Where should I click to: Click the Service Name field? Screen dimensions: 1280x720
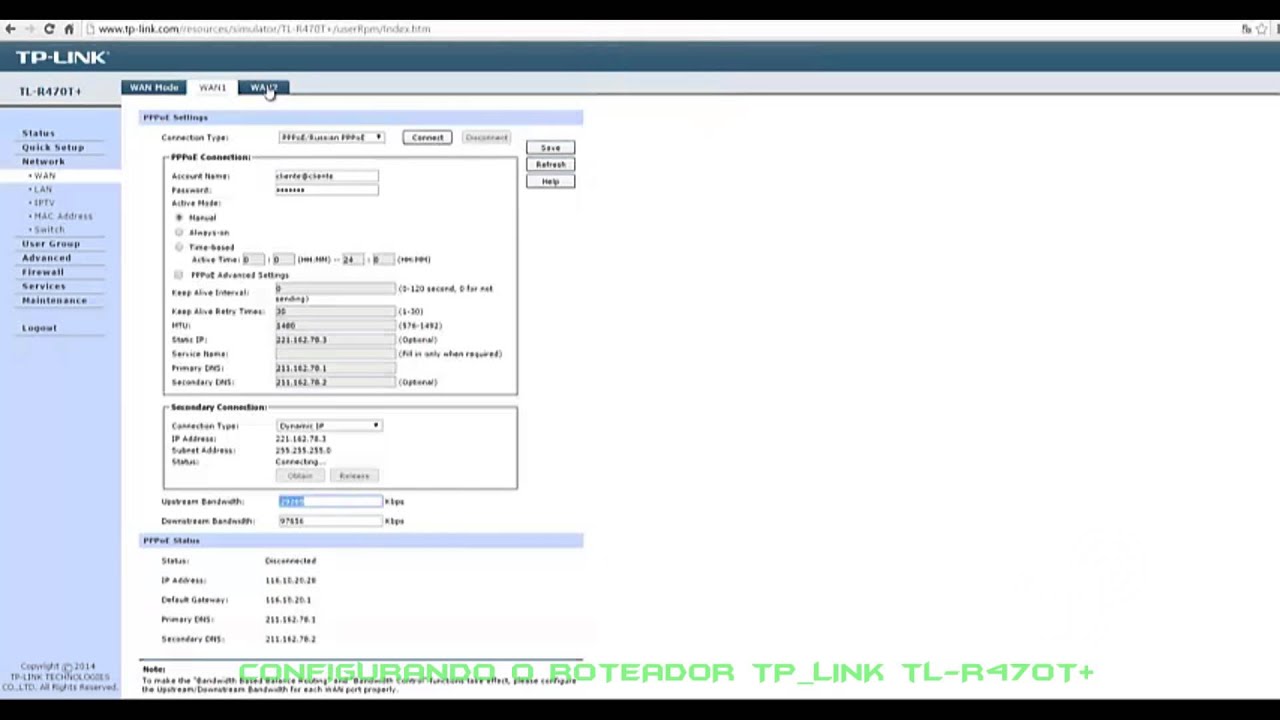click(335, 354)
